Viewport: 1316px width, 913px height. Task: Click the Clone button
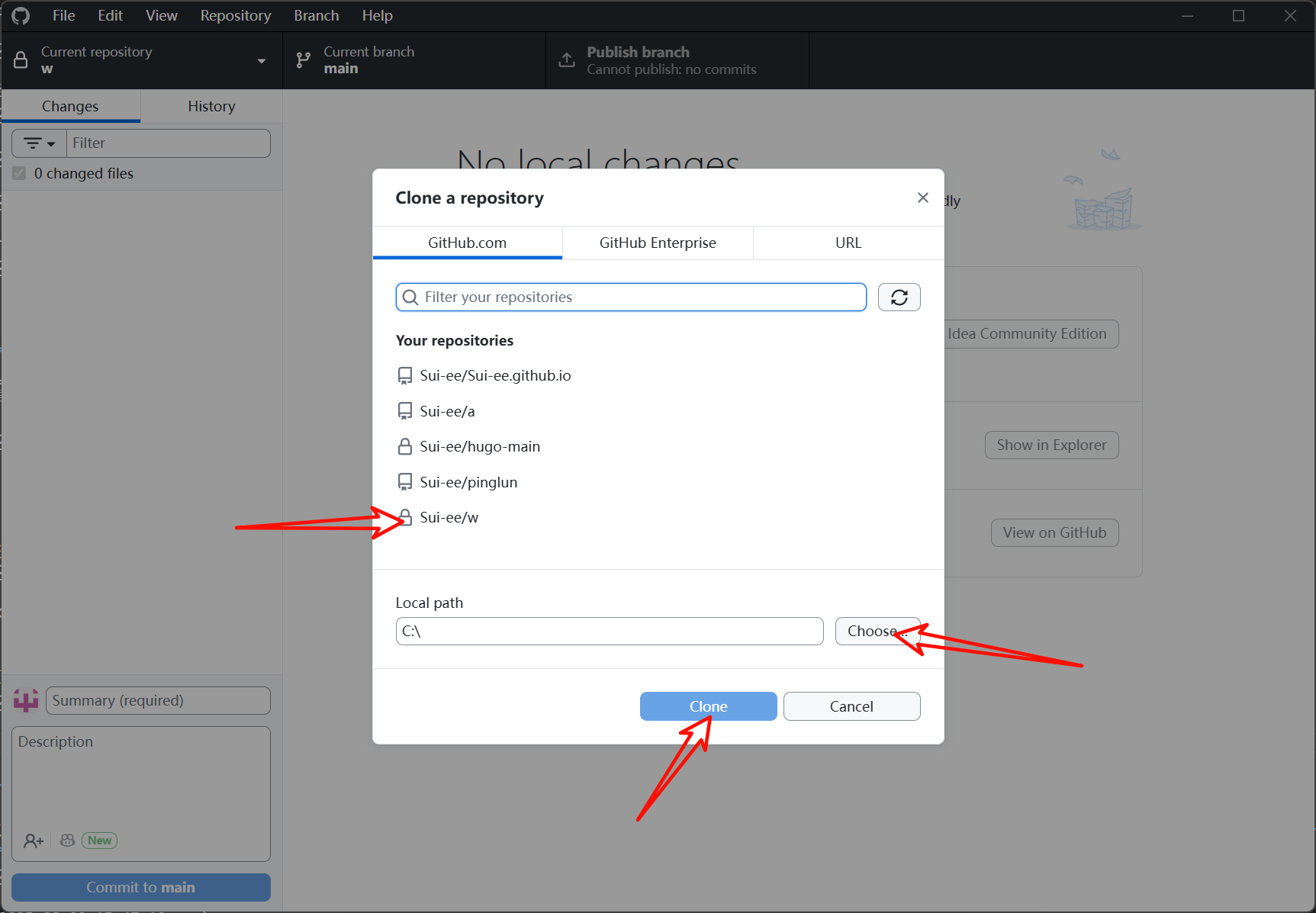pos(708,706)
